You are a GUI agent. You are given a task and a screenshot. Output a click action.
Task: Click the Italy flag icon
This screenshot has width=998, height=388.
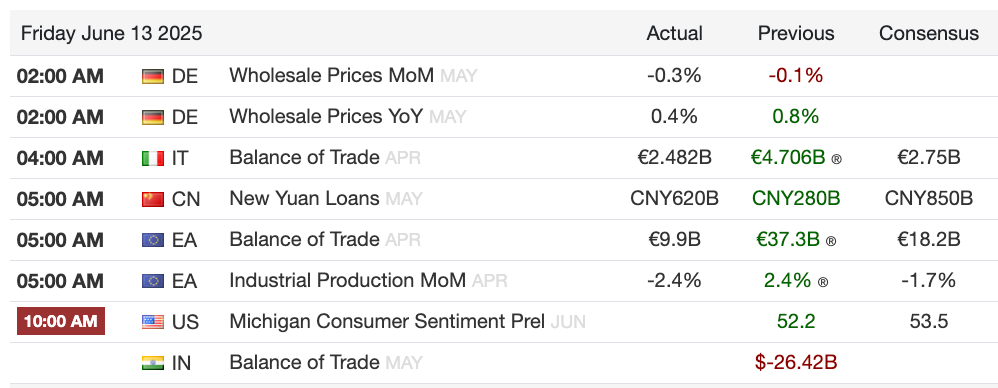pyautogui.click(x=153, y=158)
